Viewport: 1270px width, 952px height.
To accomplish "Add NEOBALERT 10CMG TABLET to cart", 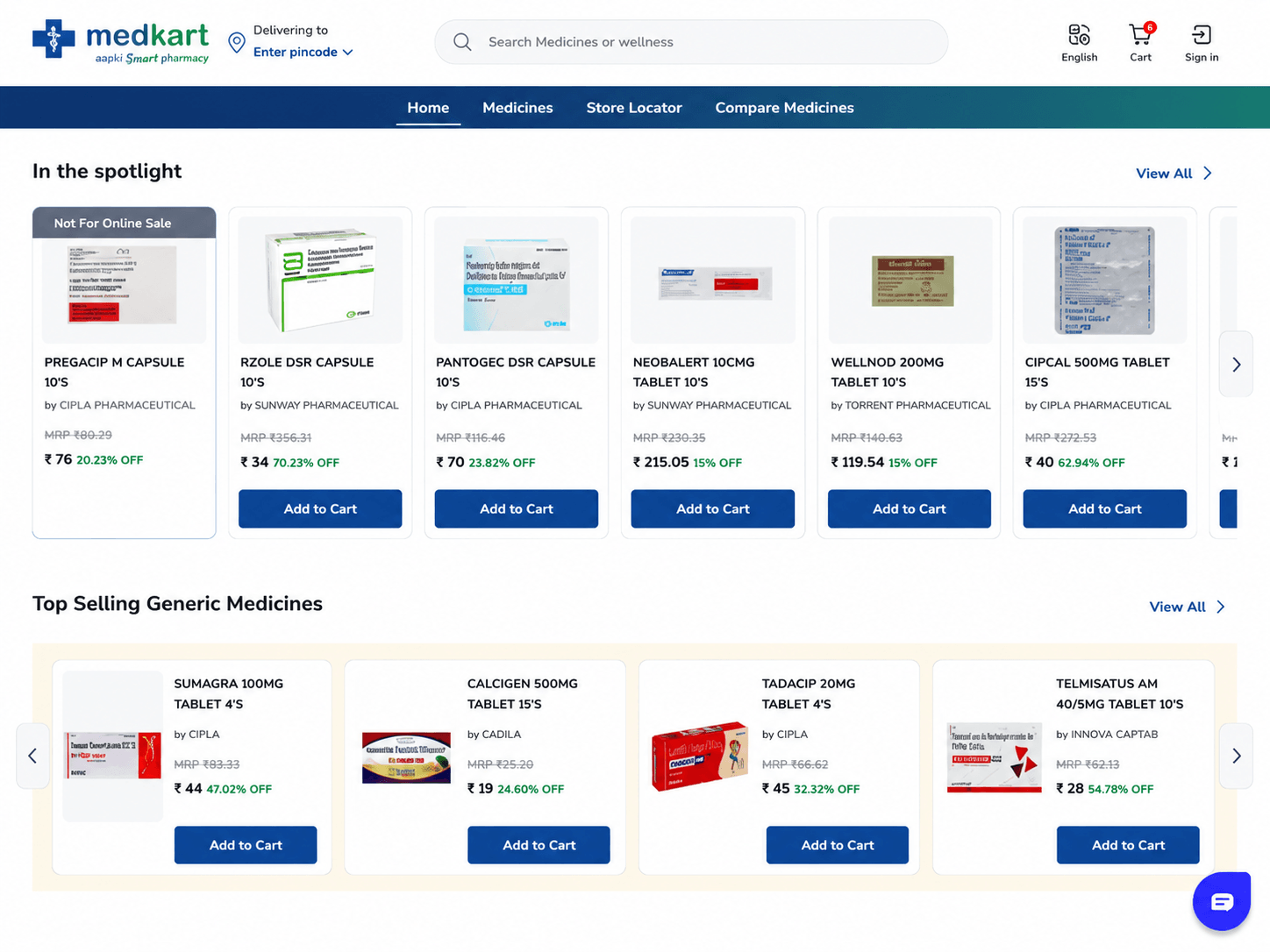I will tap(713, 508).
